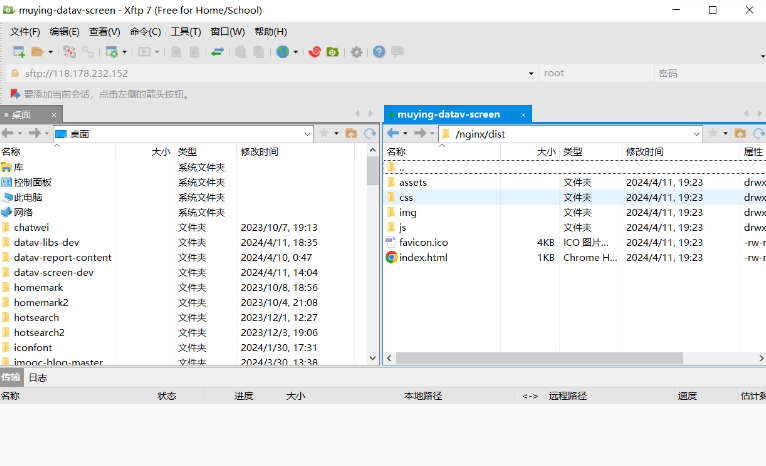Open the 帮助(H) menu
The height and width of the screenshot is (466, 766).
(x=271, y=32)
